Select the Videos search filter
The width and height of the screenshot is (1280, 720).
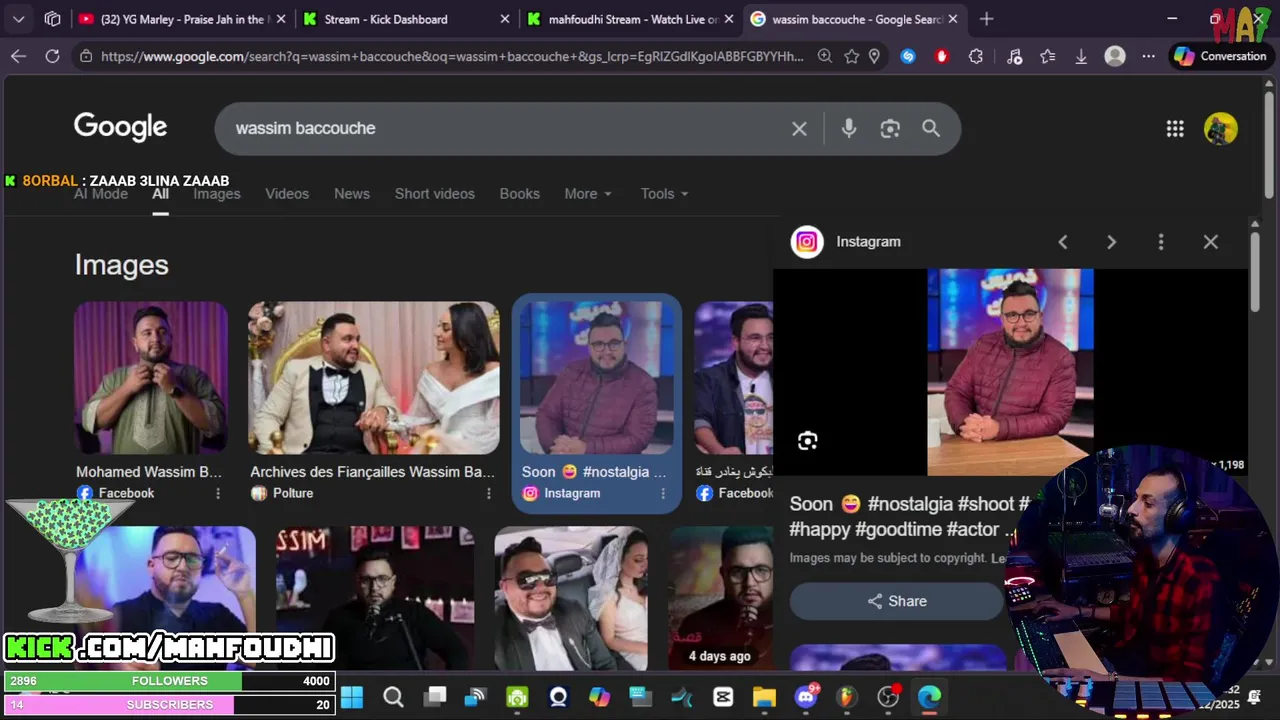287,194
